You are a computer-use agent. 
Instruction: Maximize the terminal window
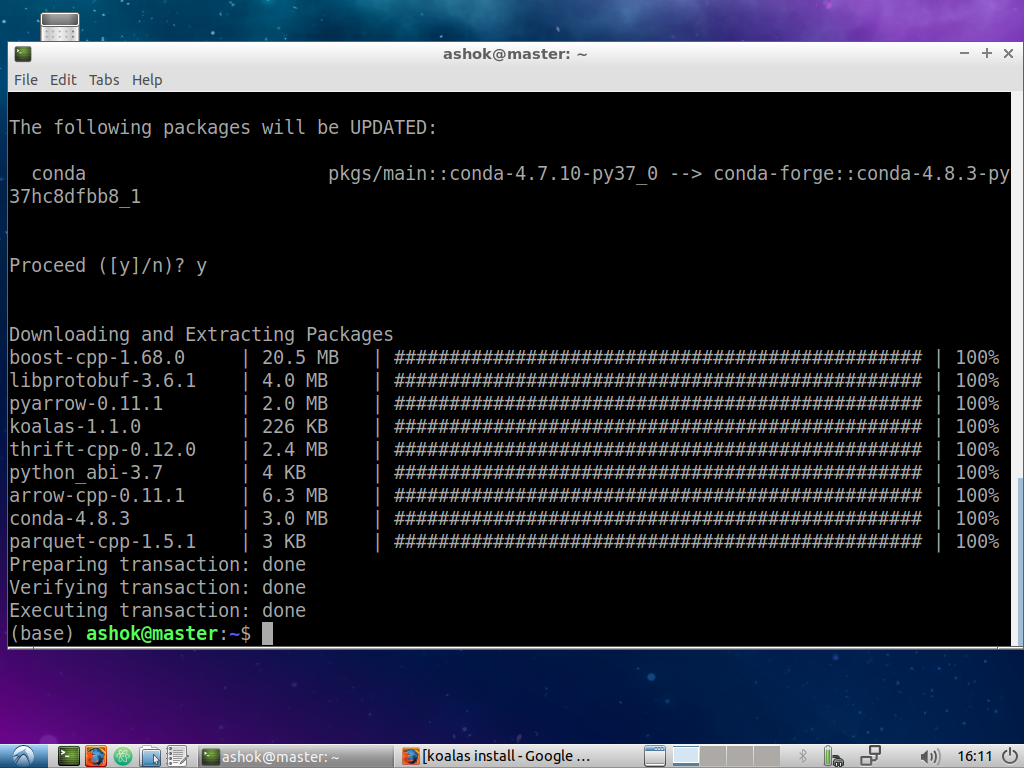(x=987, y=54)
